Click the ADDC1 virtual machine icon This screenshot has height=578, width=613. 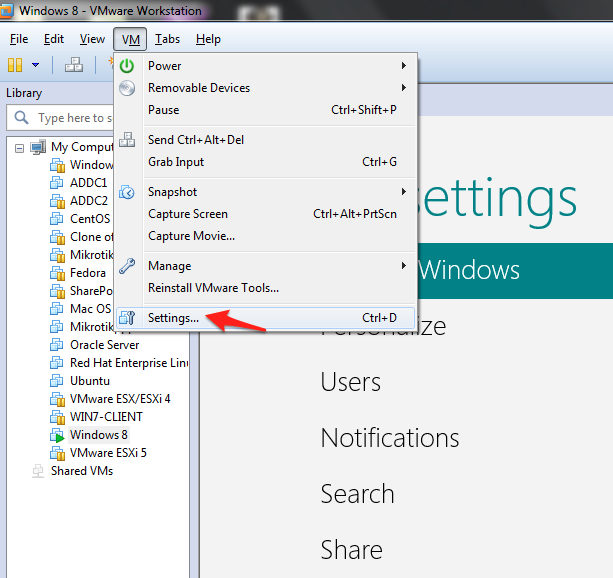coord(57,183)
